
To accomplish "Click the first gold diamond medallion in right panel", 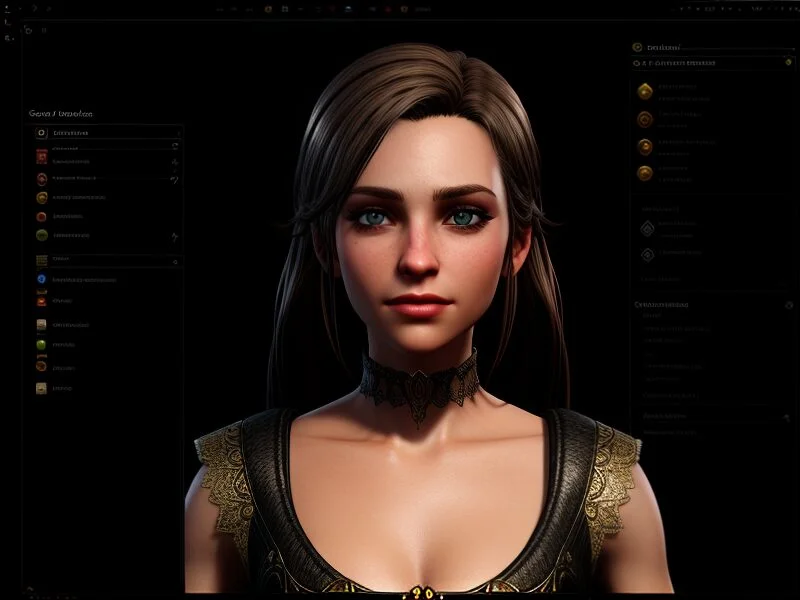I will click(x=645, y=91).
